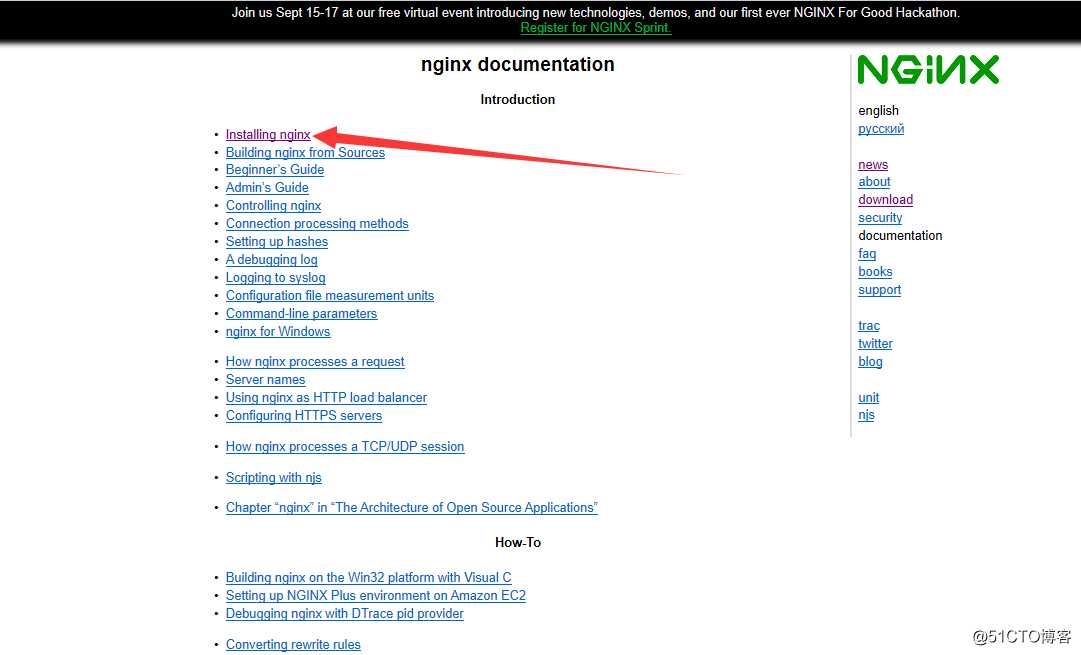Open Setting up NGINX Plus on Amazon EC2
1081x655 pixels.
click(376, 595)
